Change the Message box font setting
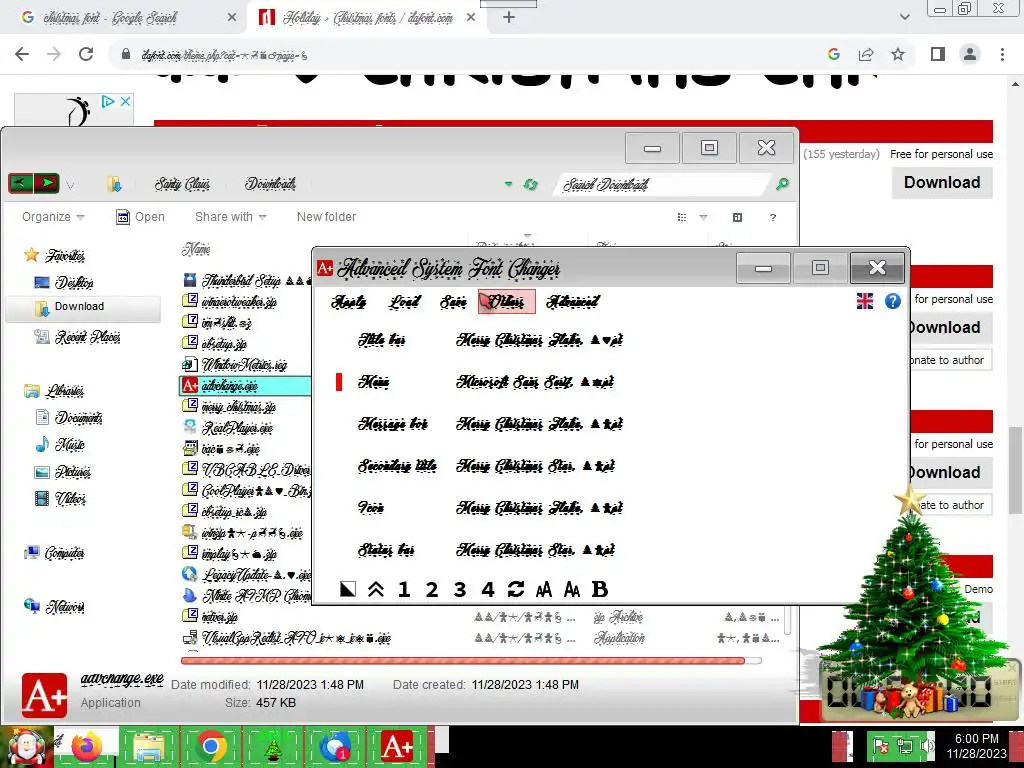The image size is (1024, 768). tap(539, 424)
